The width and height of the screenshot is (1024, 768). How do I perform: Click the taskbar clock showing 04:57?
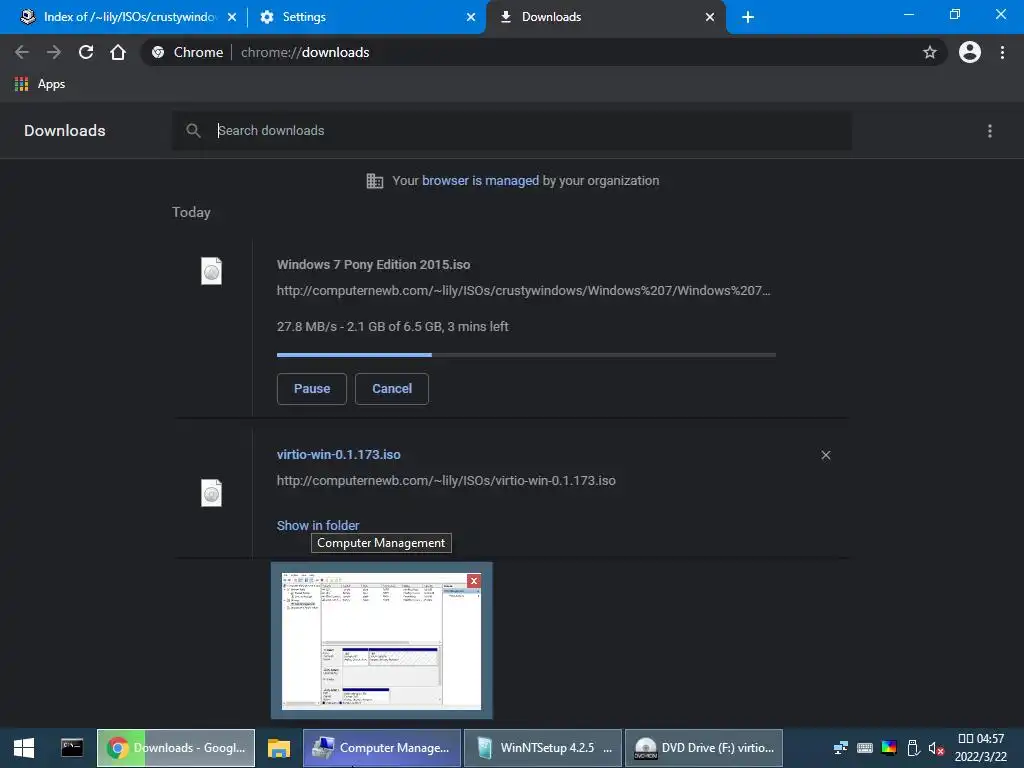(x=980, y=748)
